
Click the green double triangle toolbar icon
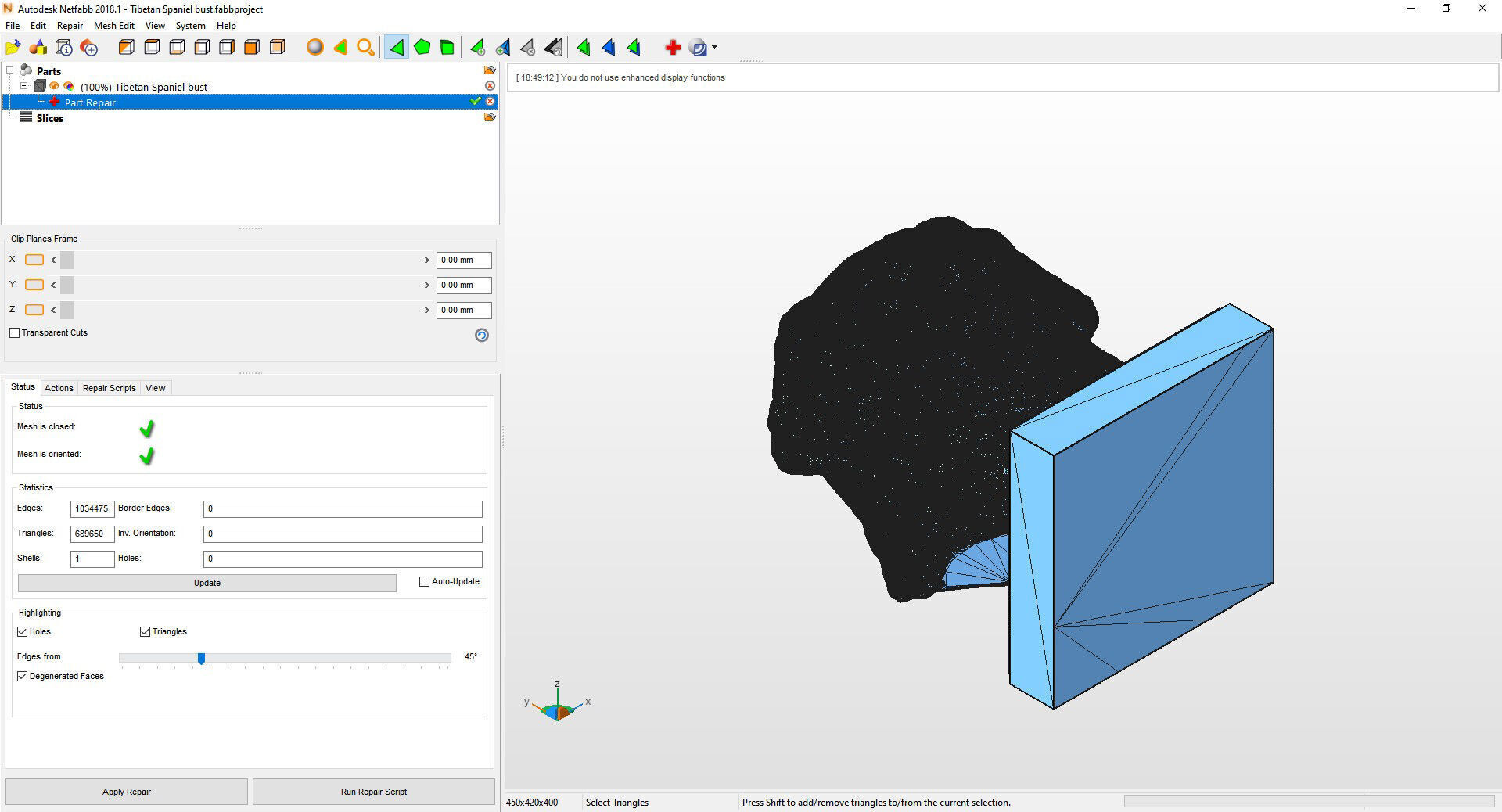583,48
